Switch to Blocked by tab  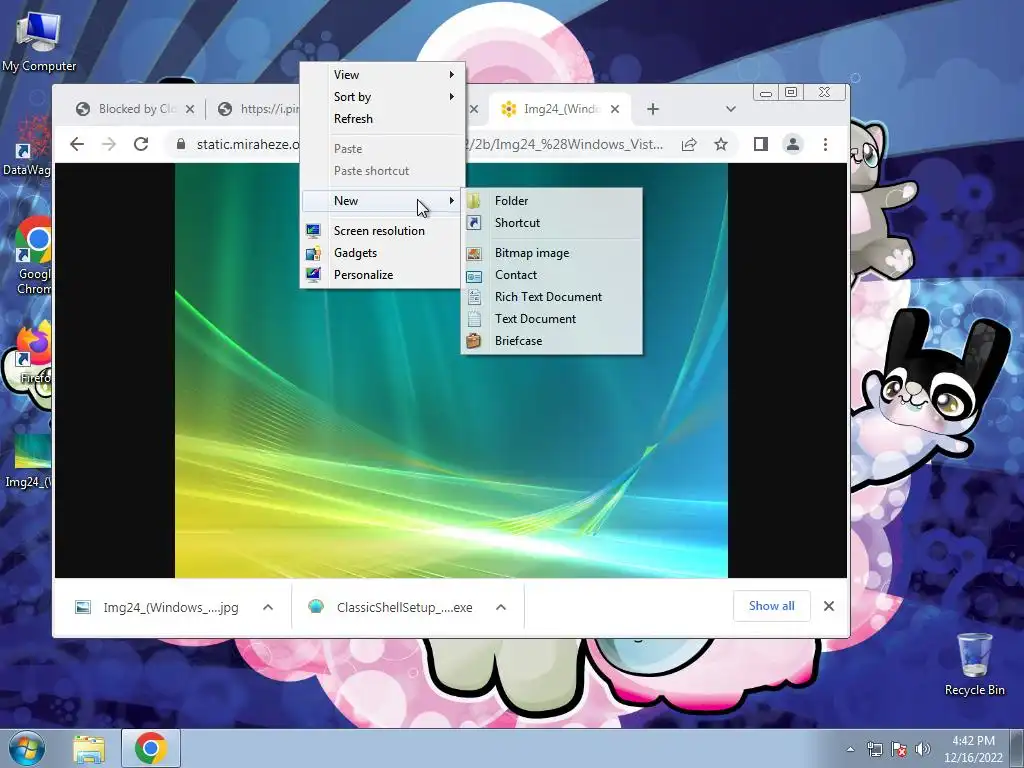click(x=136, y=109)
